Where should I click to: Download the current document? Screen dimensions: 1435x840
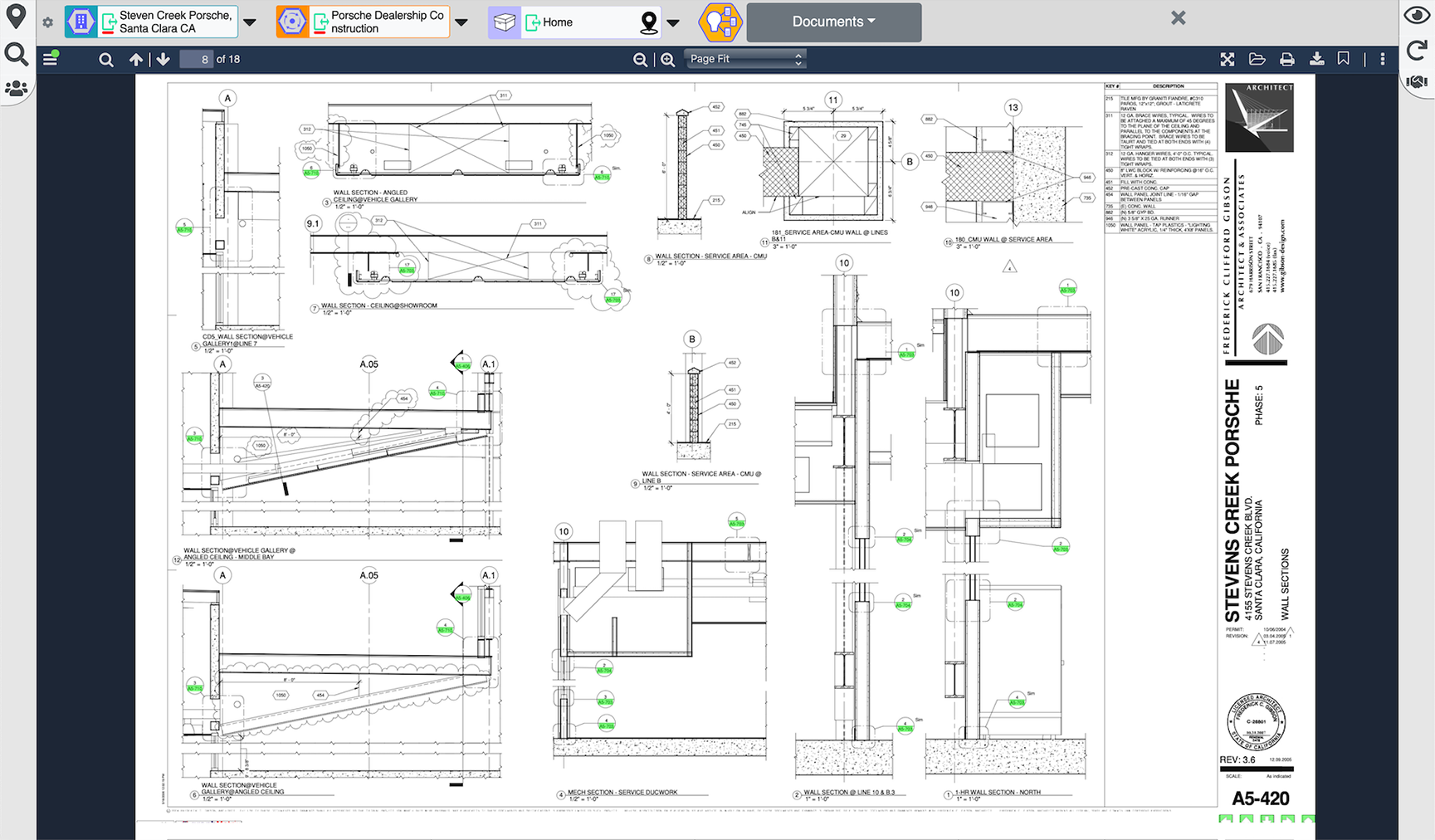point(1316,60)
